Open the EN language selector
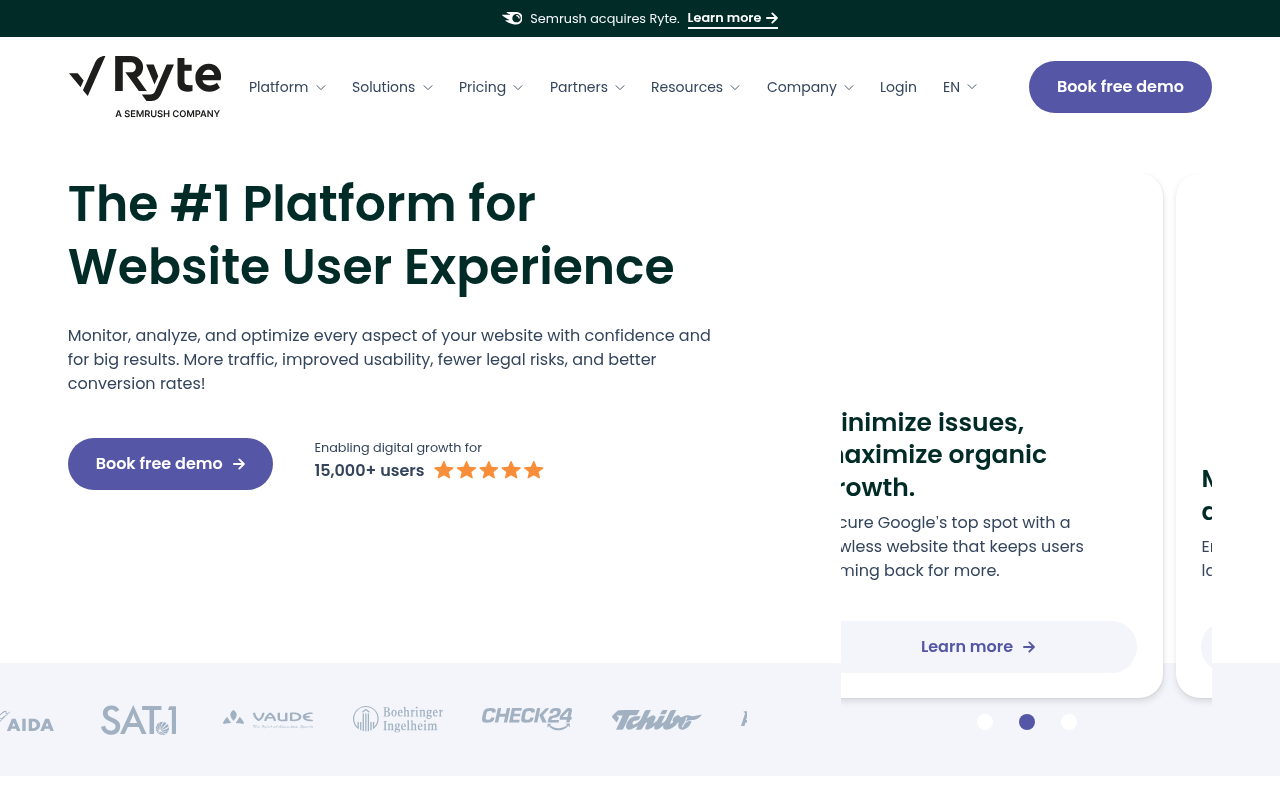Viewport: 1280px width, 800px height. pos(960,87)
